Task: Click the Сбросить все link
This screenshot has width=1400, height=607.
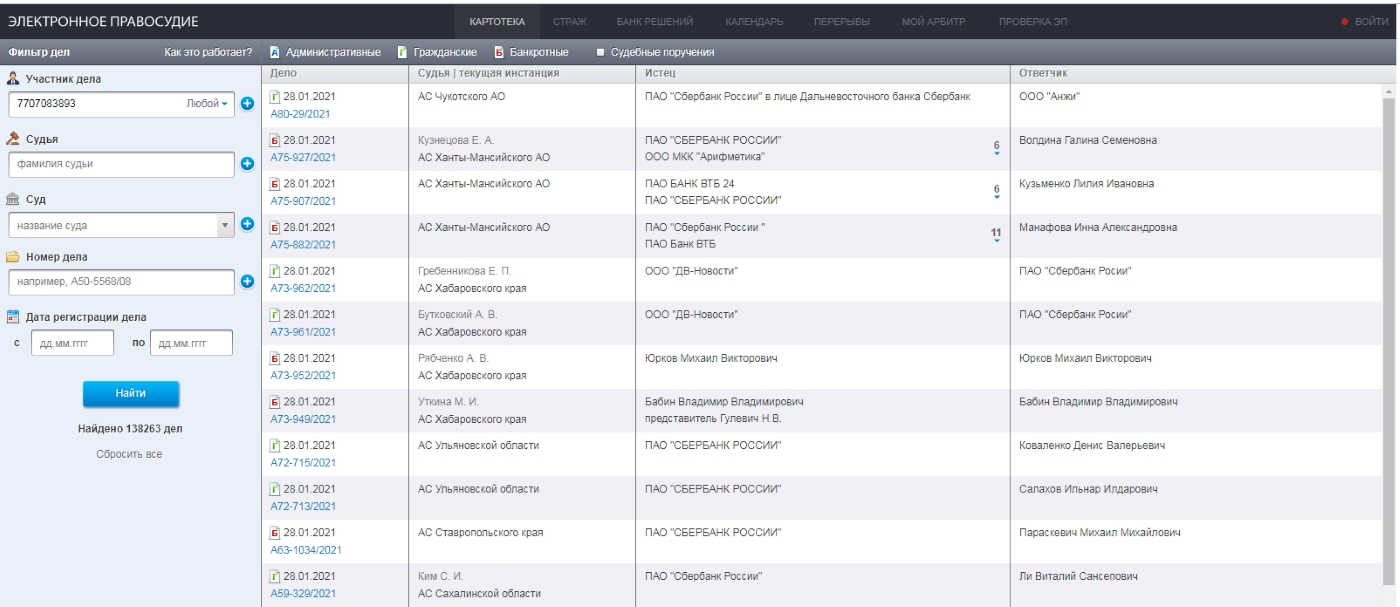Action: (130, 454)
